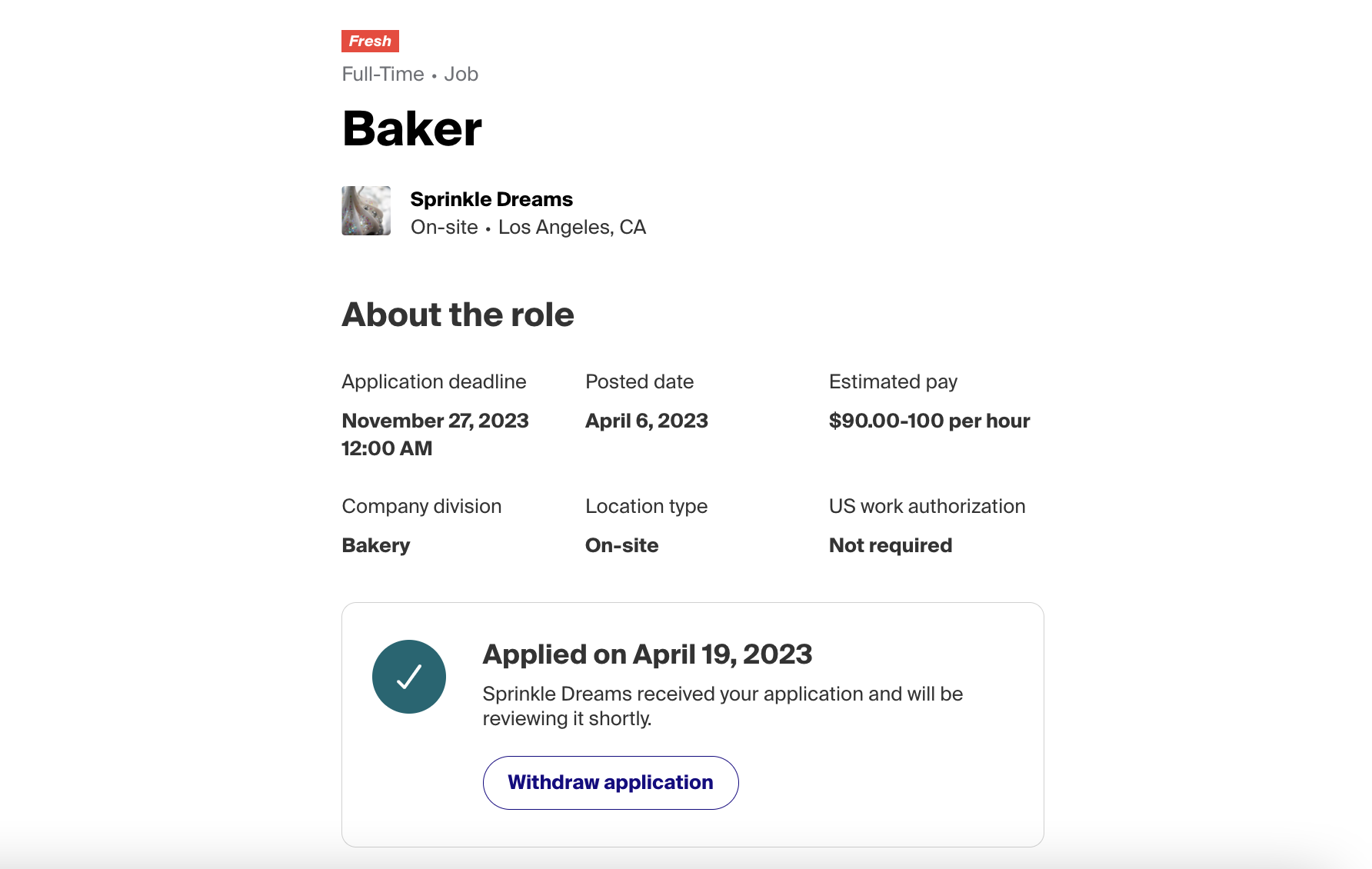
Task: Click the application received confirmation message
Action: tap(723, 706)
